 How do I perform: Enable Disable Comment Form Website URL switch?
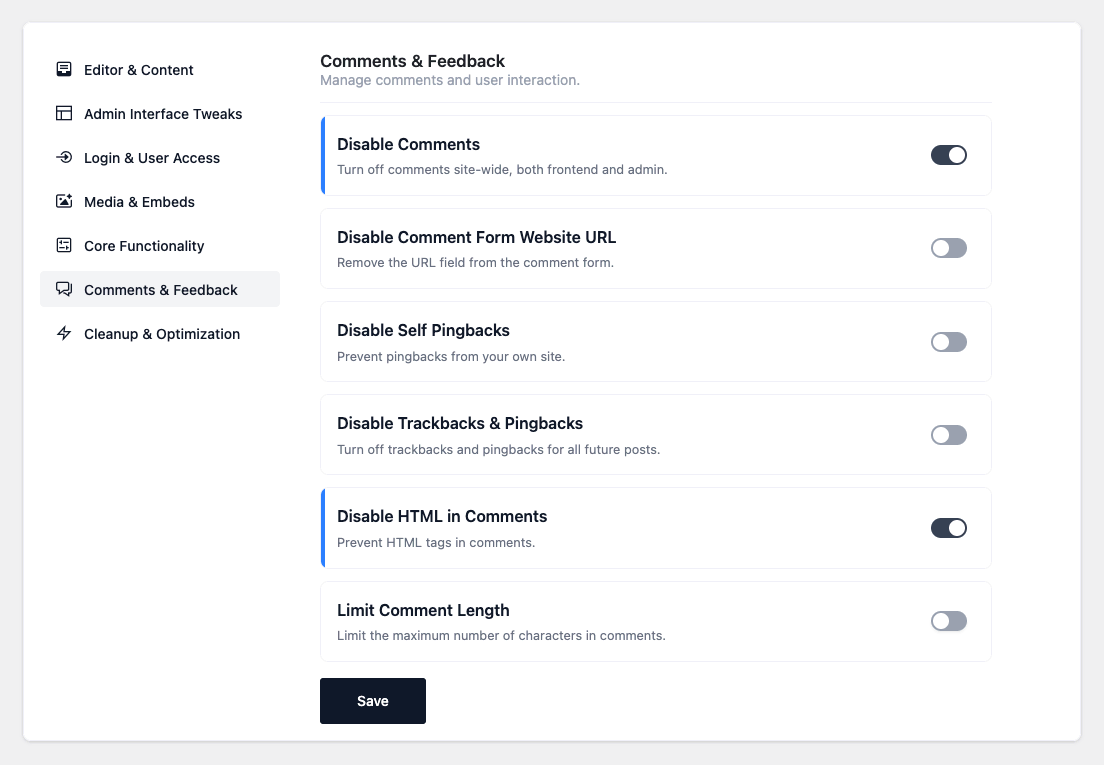(948, 248)
